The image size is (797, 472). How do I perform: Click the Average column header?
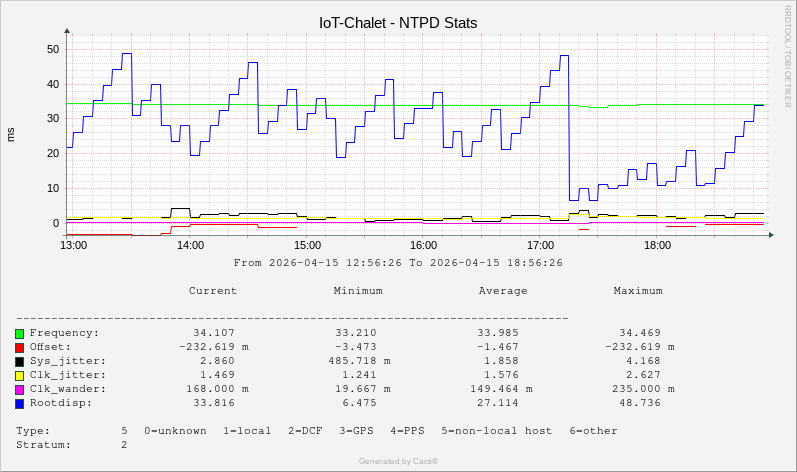tap(503, 291)
